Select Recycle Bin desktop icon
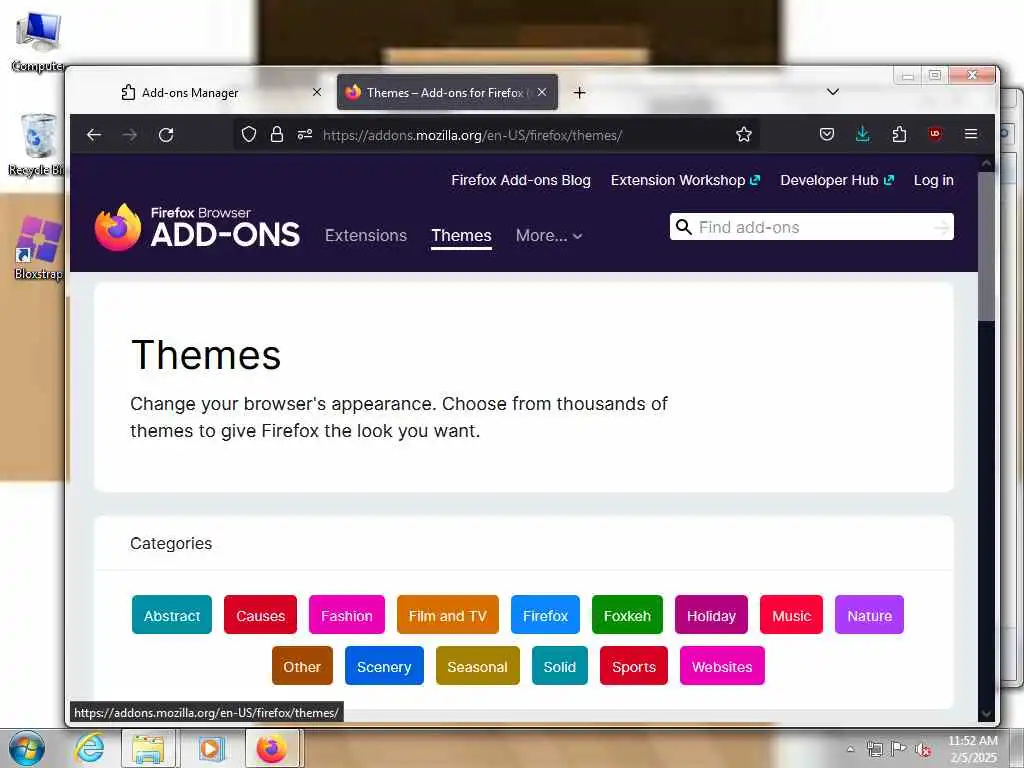Image resolution: width=1024 pixels, height=768 pixels. (37, 145)
